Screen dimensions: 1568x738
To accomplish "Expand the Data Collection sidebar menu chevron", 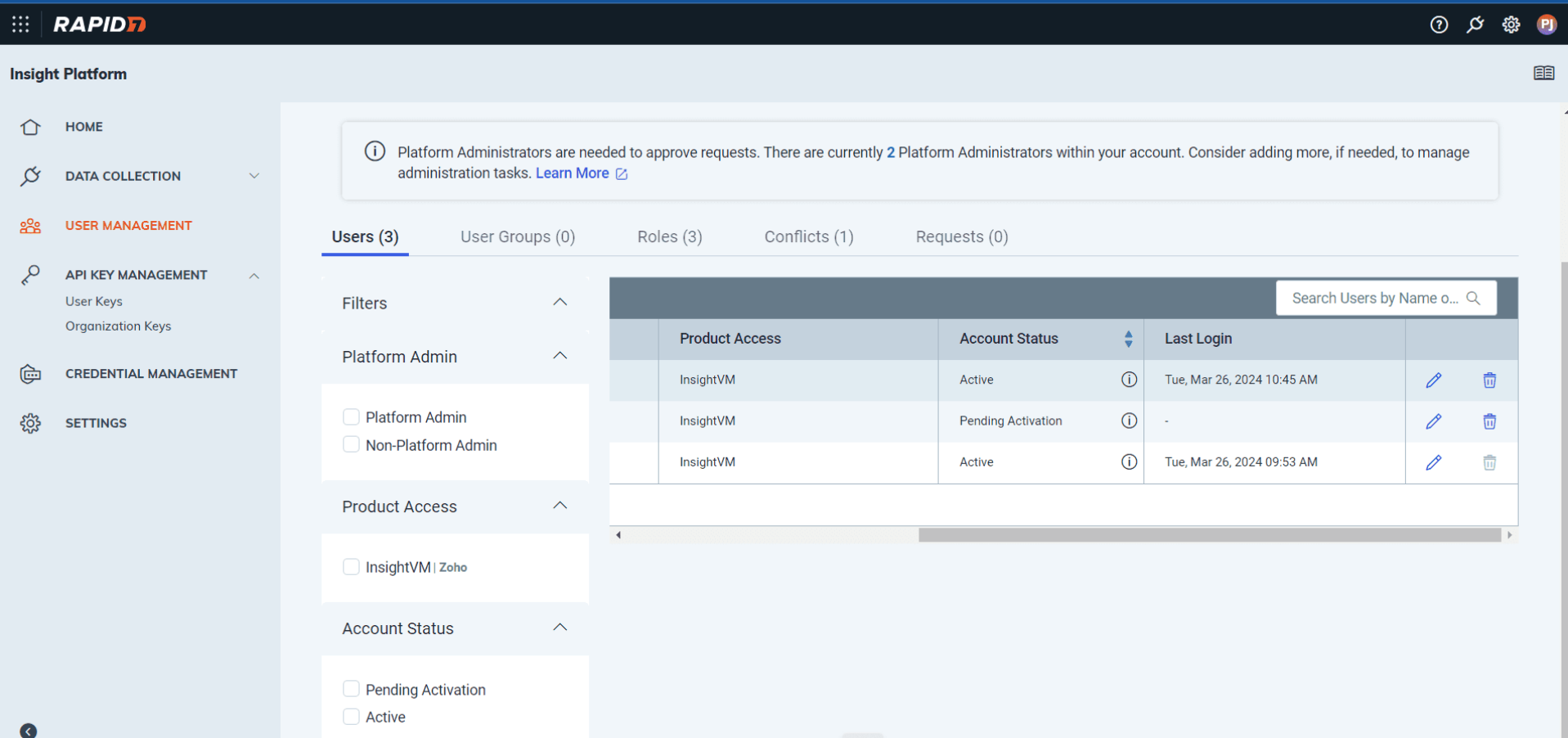I will click(254, 176).
